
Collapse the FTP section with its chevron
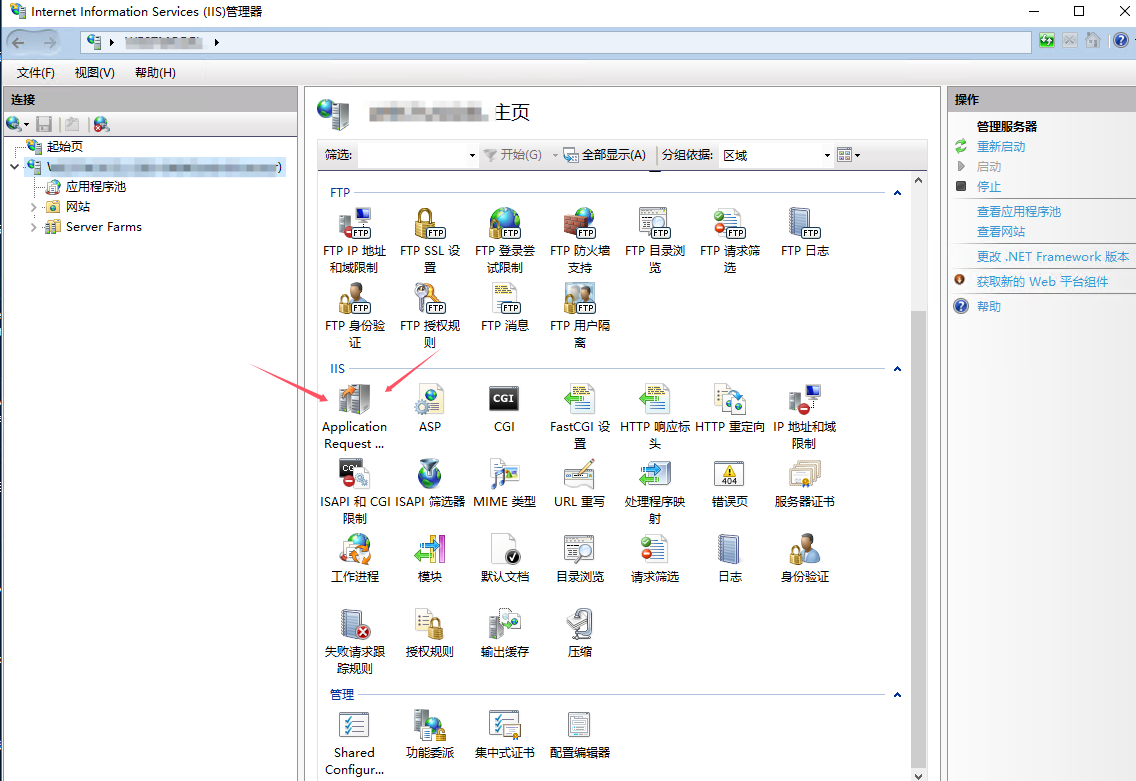897,191
